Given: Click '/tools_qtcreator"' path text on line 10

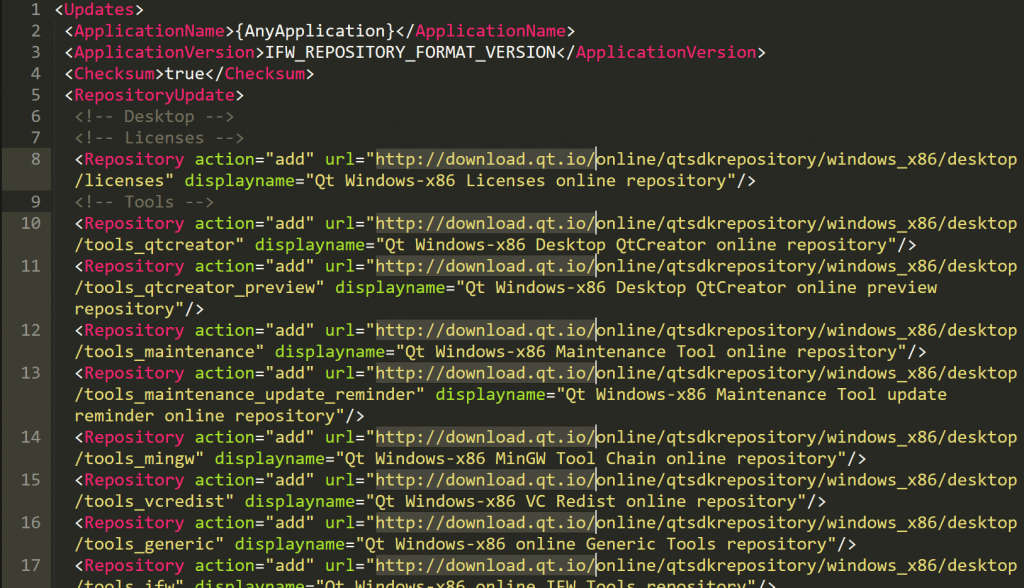Looking at the screenshot, I should (159, 245).
